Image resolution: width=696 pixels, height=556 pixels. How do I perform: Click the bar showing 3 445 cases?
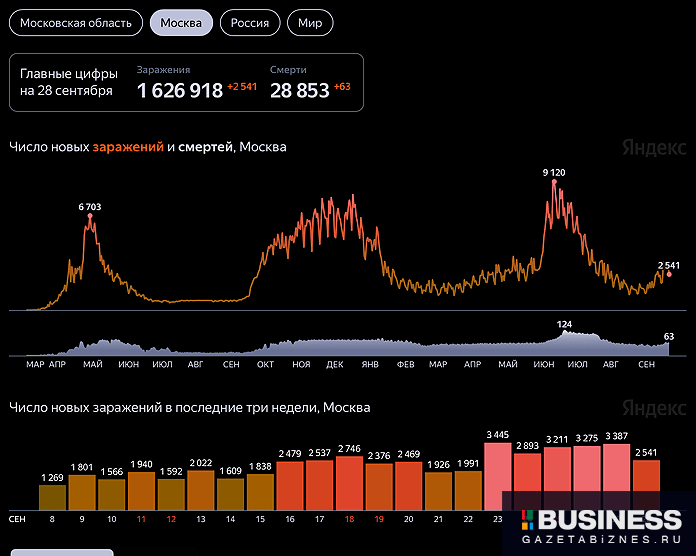tap(498, 478)
